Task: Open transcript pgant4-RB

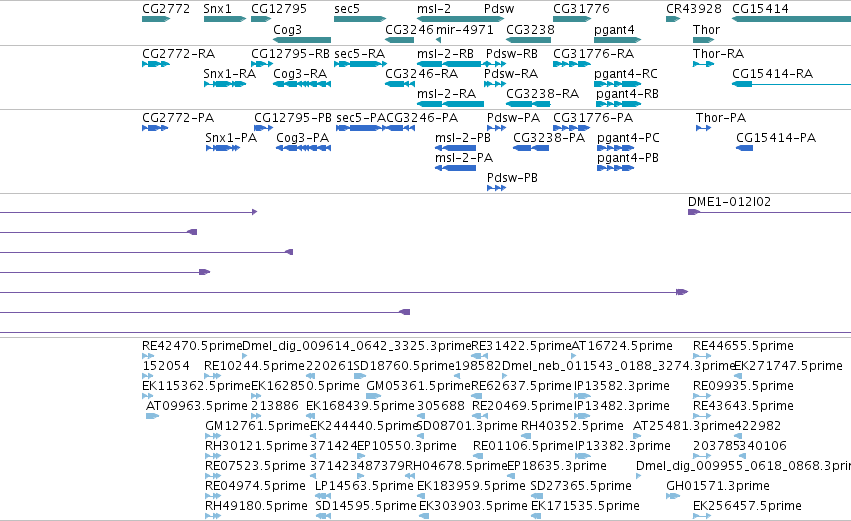Action: pos(618,104)
